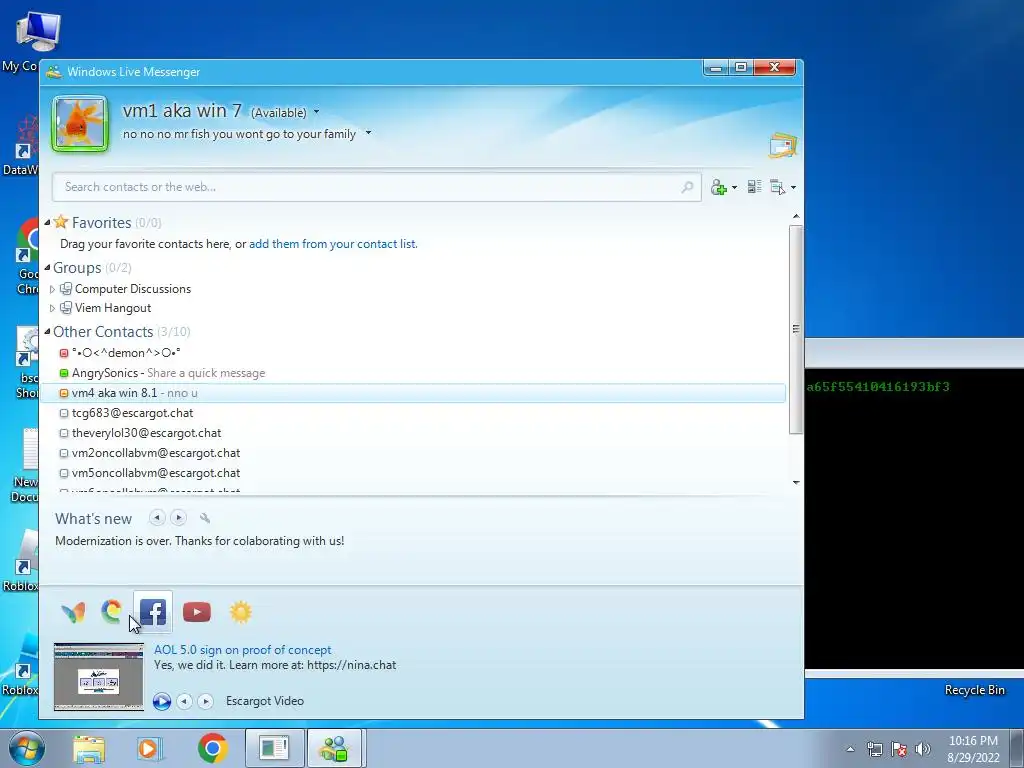Screen dimensions: 1024x768
Task: Click the Add a contact icon
Action: (x=718, y=187)
